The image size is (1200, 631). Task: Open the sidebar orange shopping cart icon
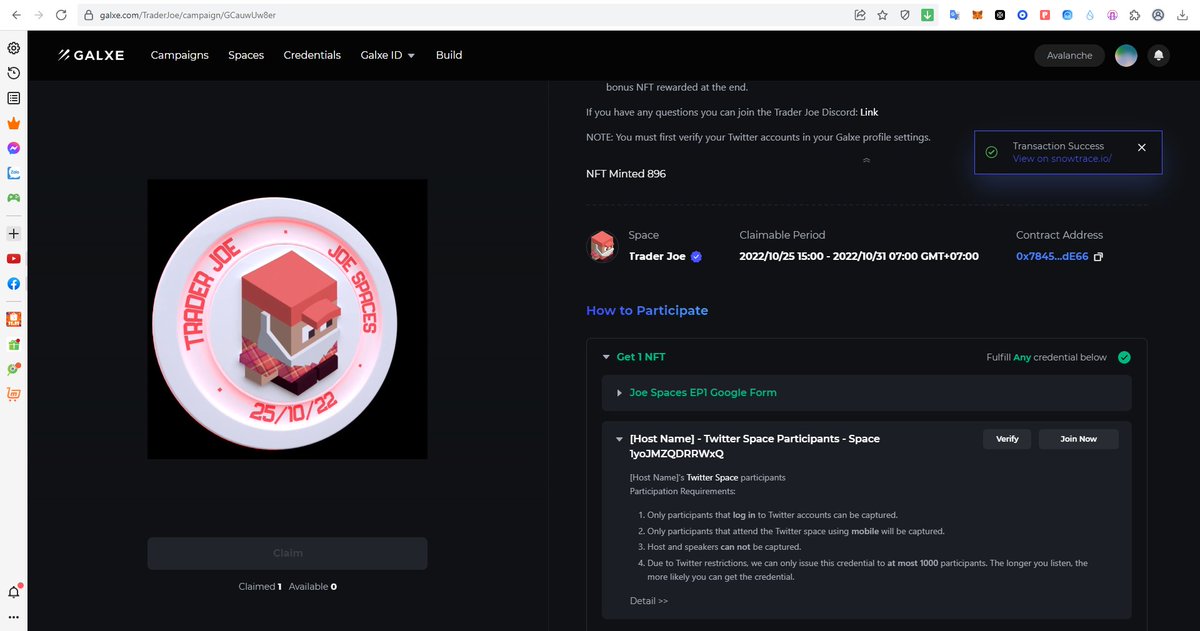(x=14, y=394)
